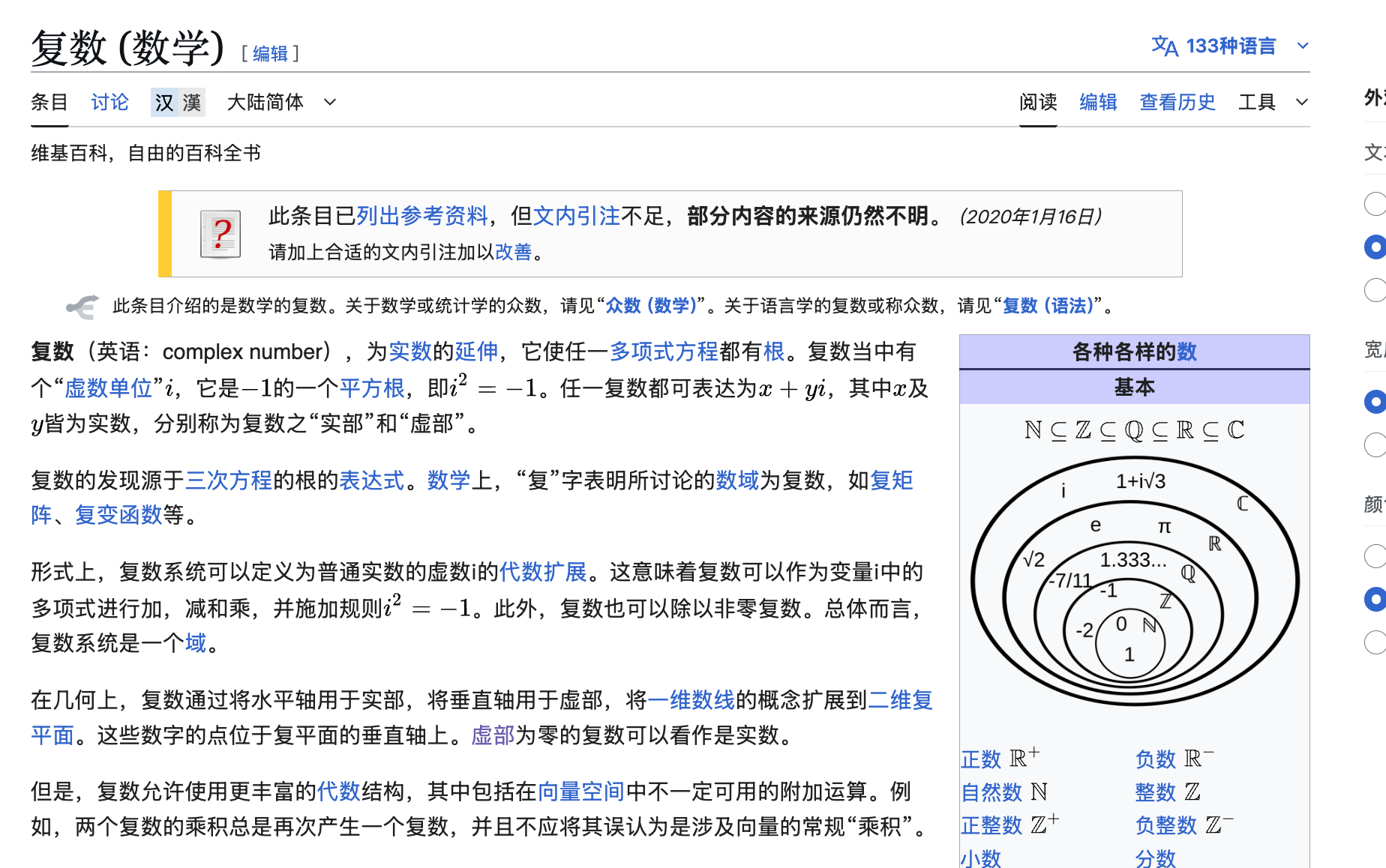Image resolution: width=1386 pixels, height=868 pixels.
Task: Click the 代数 link before 结构
Action: coord(338,792)
